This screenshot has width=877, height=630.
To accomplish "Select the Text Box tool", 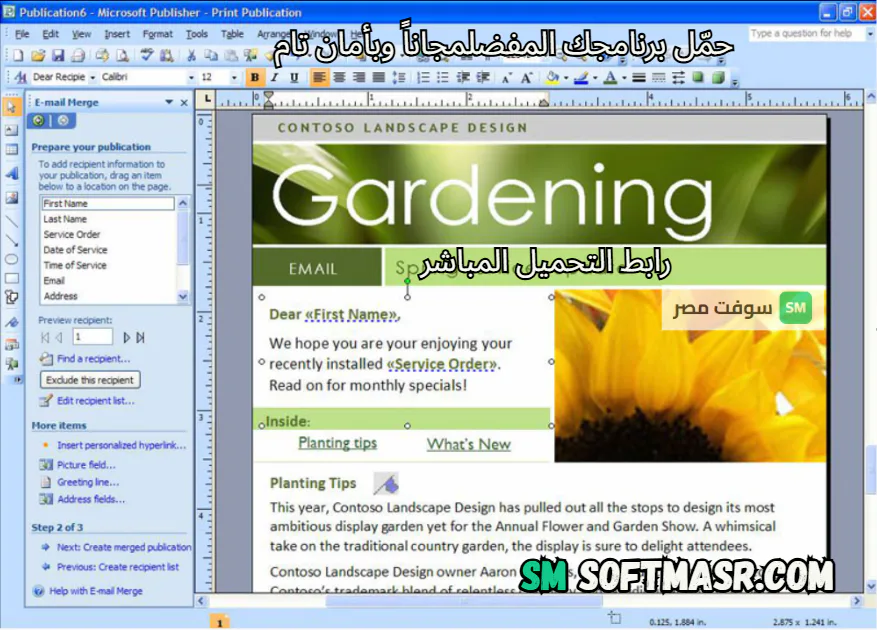I will coord(11,130).
